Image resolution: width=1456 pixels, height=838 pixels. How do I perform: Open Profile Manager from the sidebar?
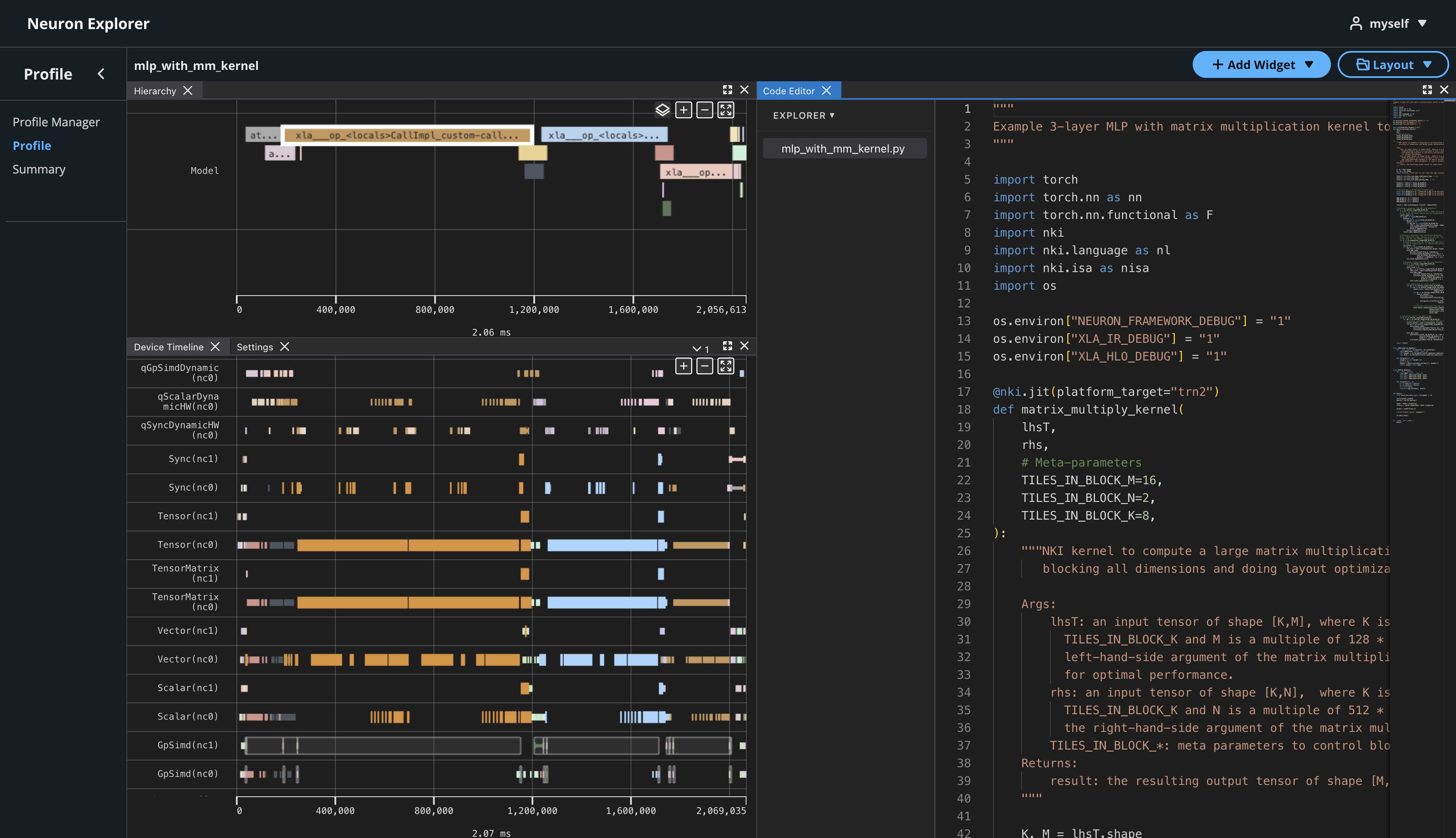pyautogui.click(x=56, y=122)
